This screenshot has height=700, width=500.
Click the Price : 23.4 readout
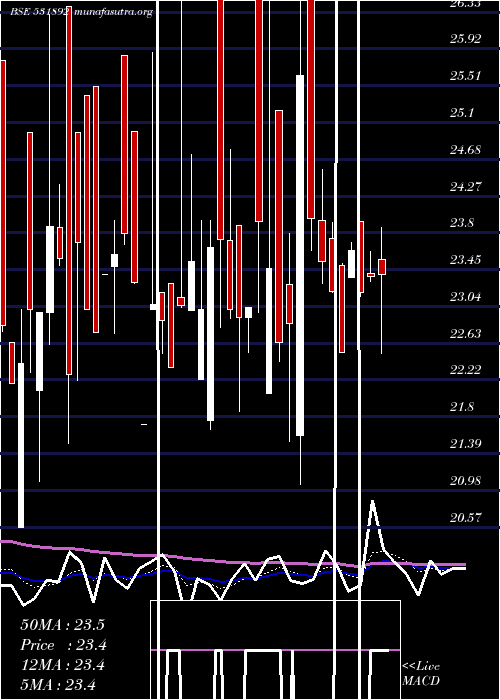(x=63, y=645)
